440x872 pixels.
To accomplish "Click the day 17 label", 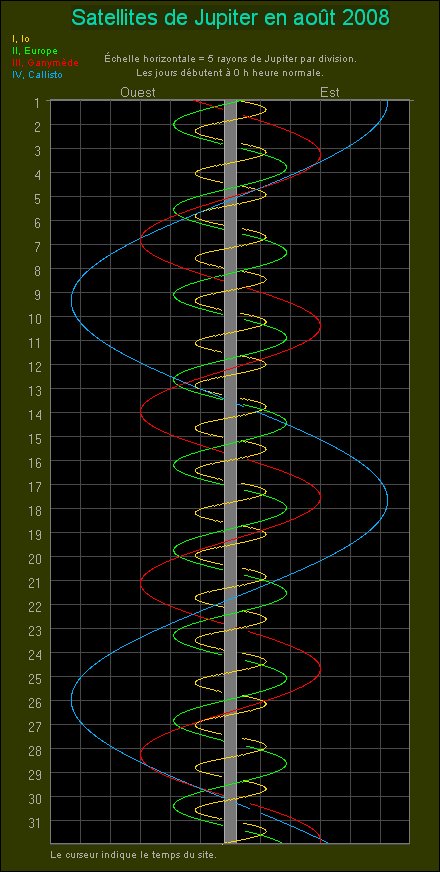I will (x=34, y=485).
